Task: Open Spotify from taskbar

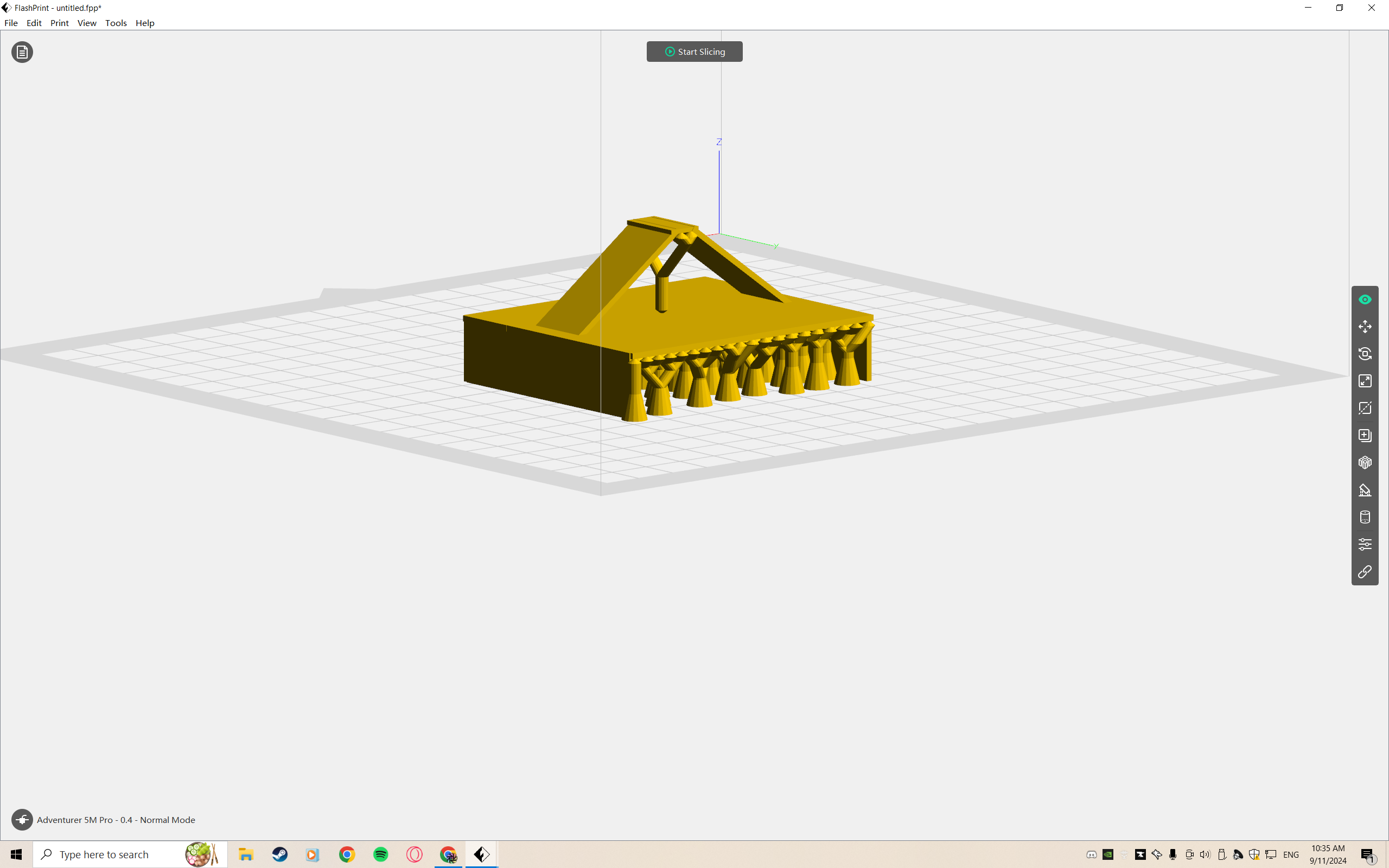Action: [380, 854]
